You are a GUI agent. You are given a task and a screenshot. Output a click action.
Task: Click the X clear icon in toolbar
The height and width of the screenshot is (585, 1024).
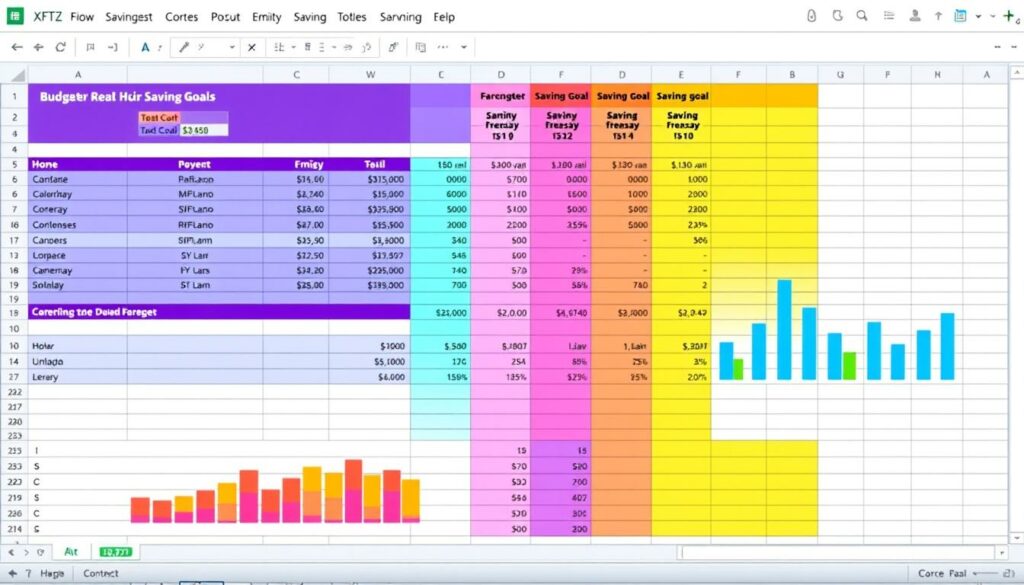251,47
